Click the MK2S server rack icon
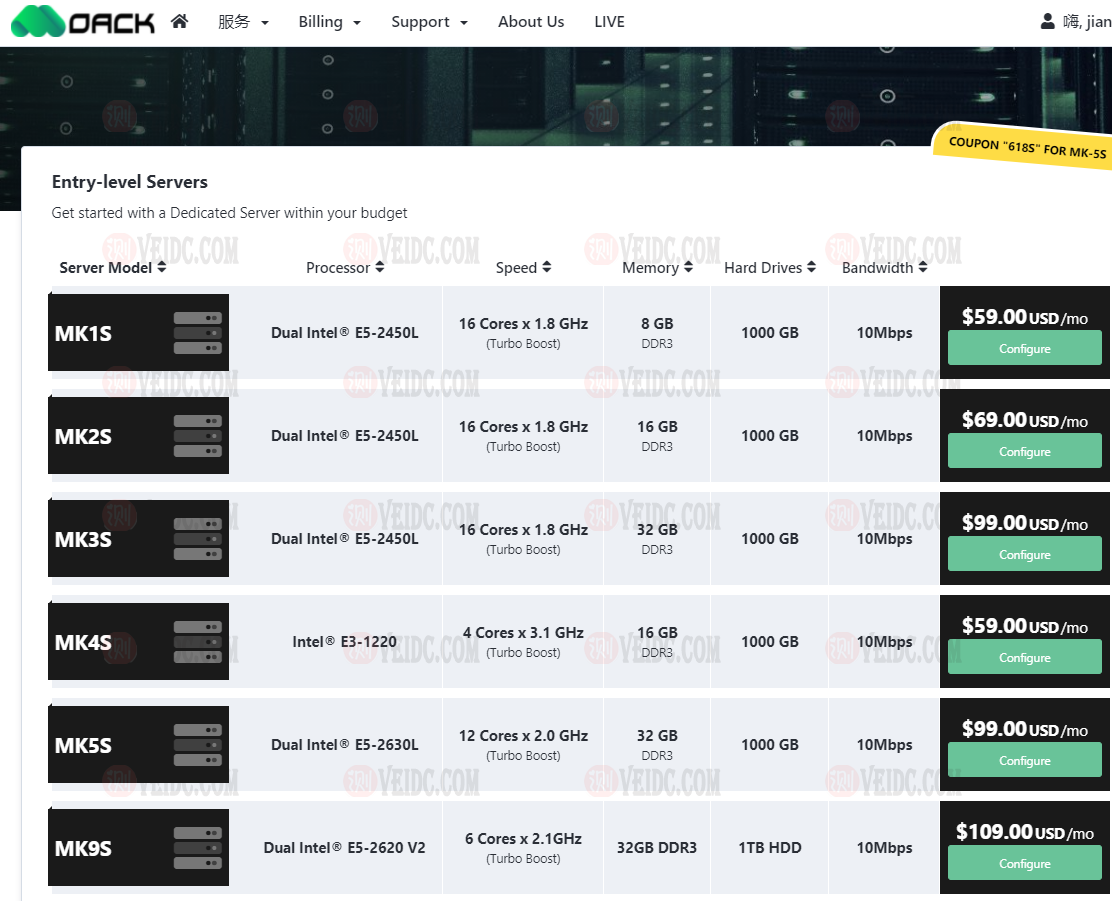1112x901 pixels. [x=198, y=436]
